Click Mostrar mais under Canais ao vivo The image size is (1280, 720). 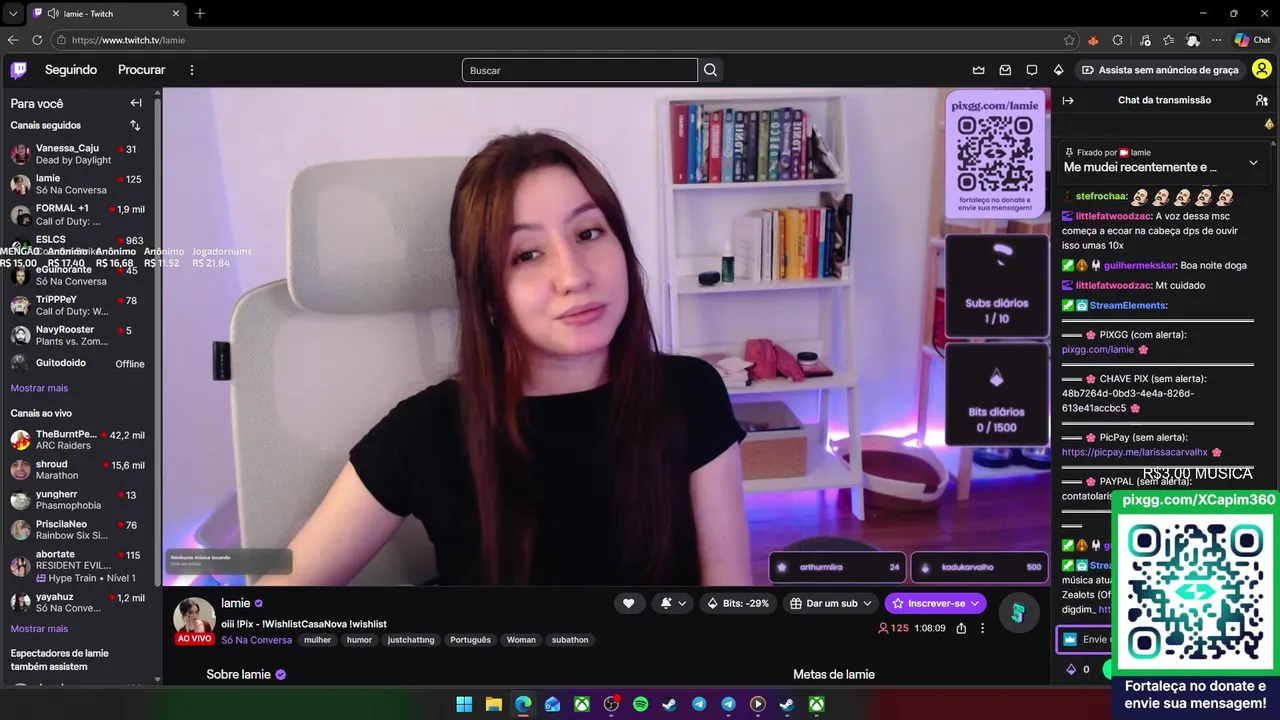[39, 629]
